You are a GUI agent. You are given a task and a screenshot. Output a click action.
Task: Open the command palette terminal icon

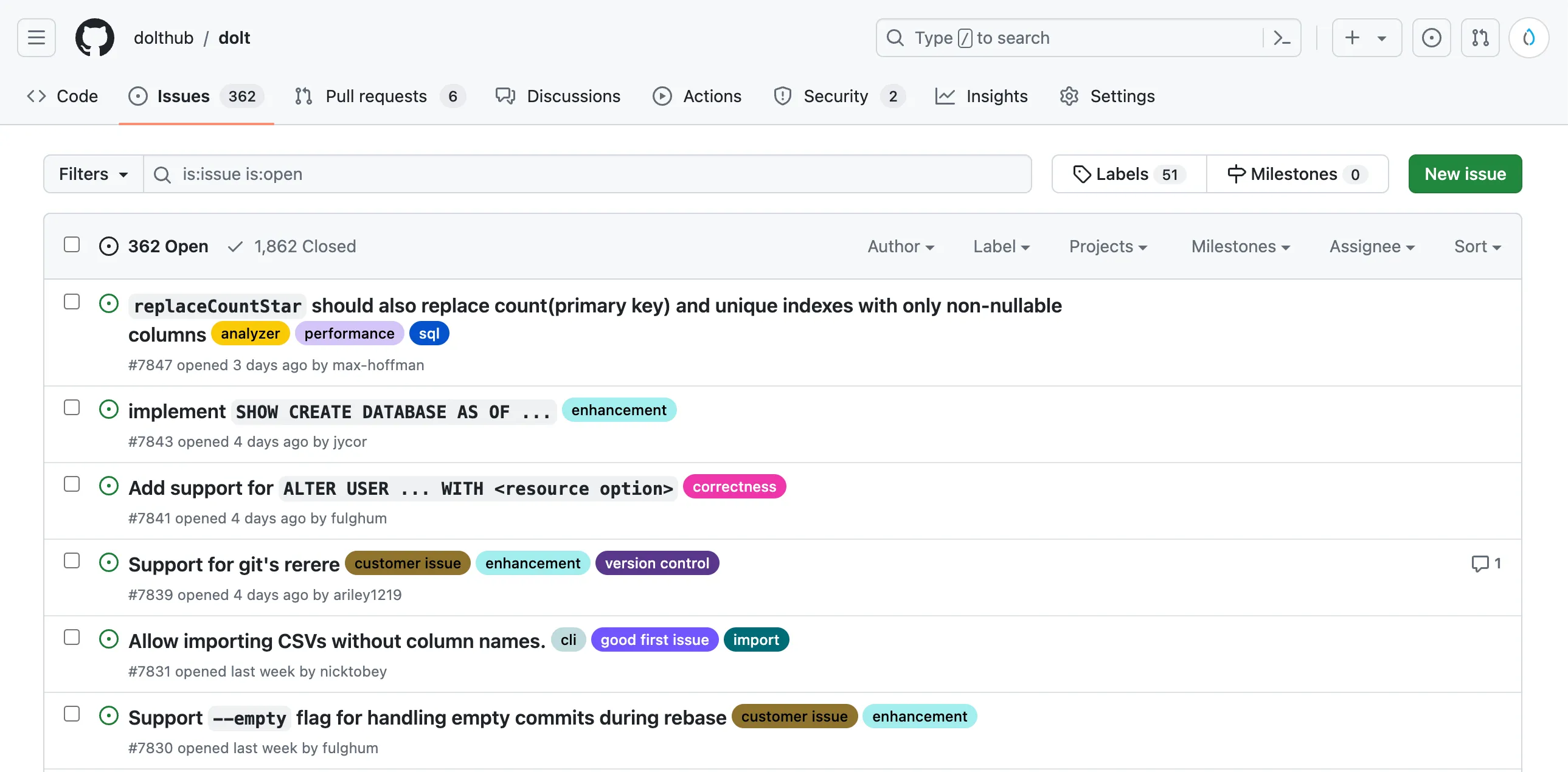tap(1282, 38)
